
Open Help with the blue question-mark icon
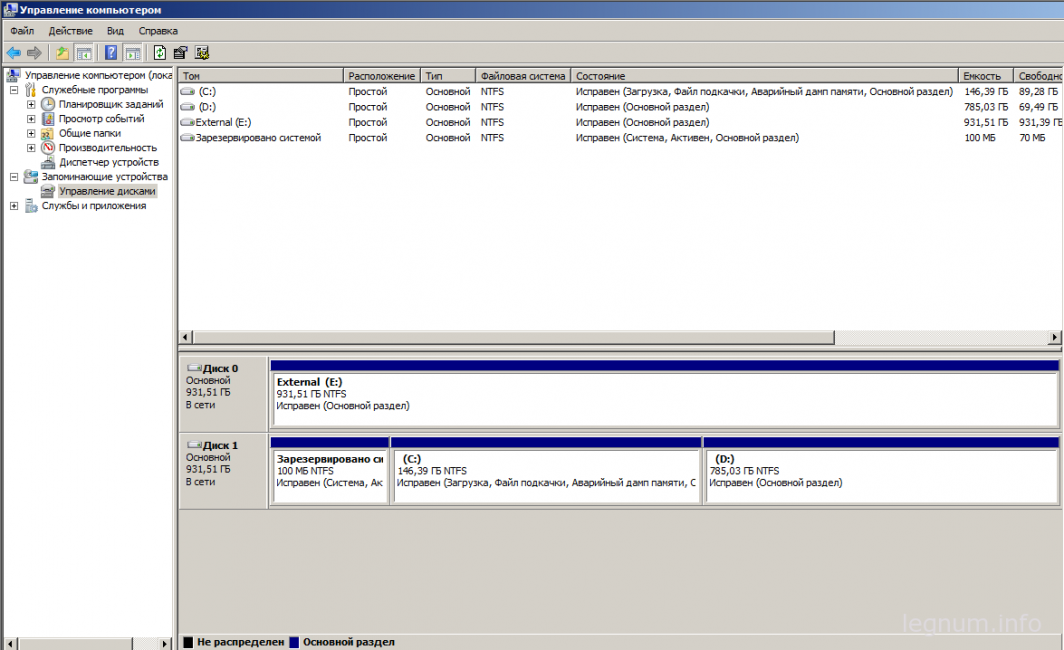tap(111, 53)
